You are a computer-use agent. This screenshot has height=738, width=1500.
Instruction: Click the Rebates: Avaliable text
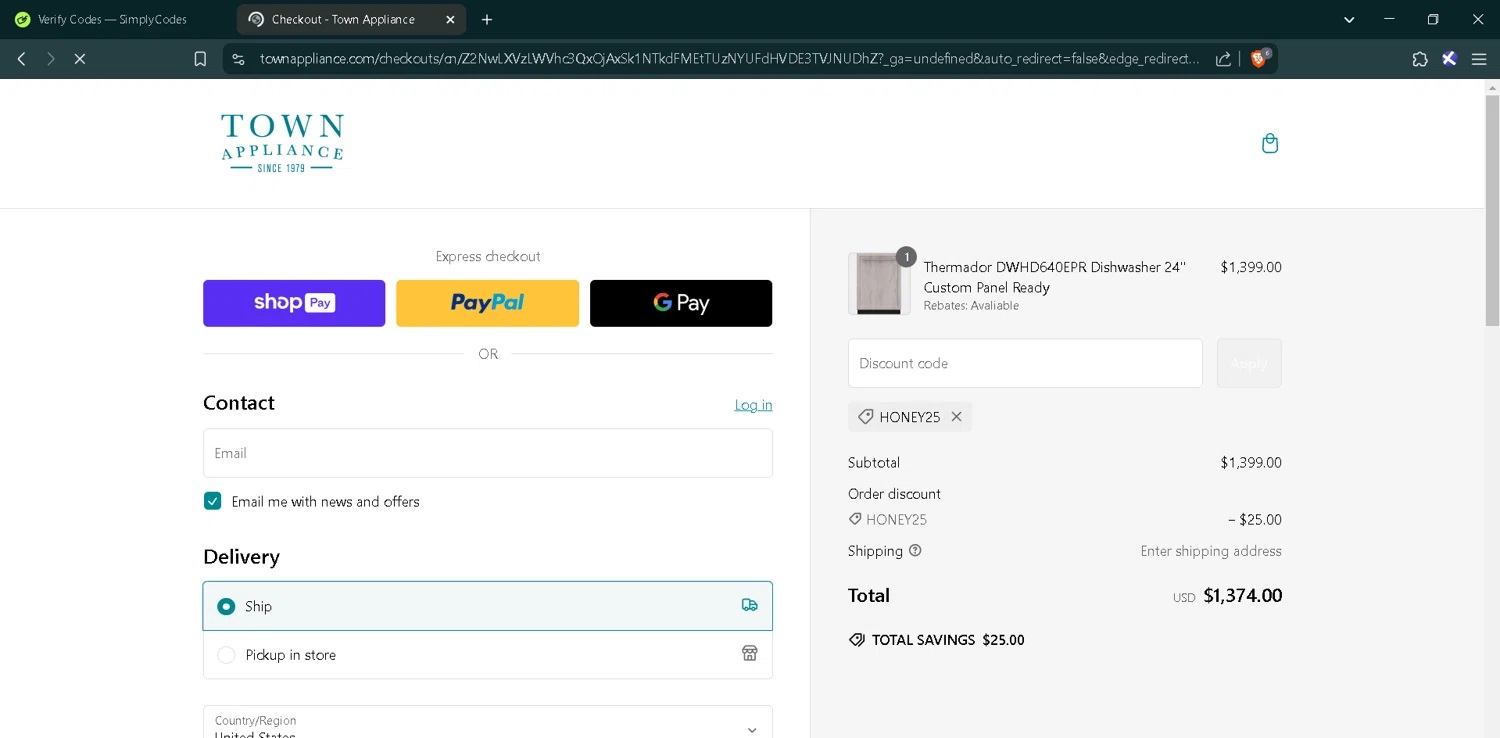[x=971, y=306]
